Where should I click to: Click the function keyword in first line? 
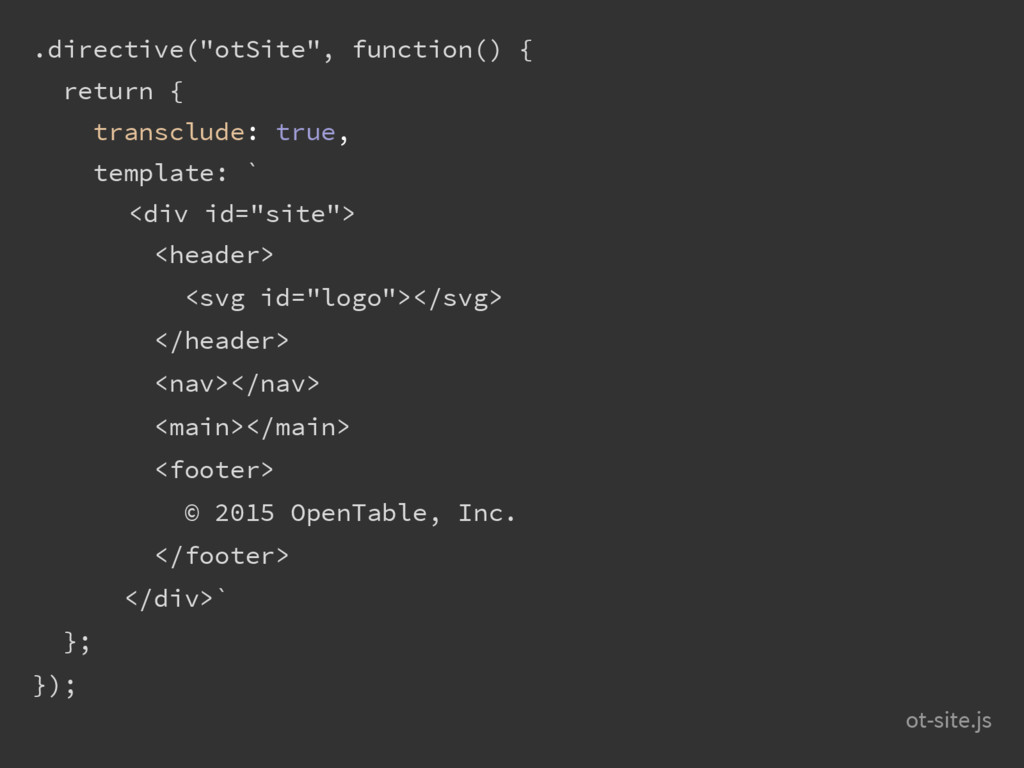click(x=412, y=50)
